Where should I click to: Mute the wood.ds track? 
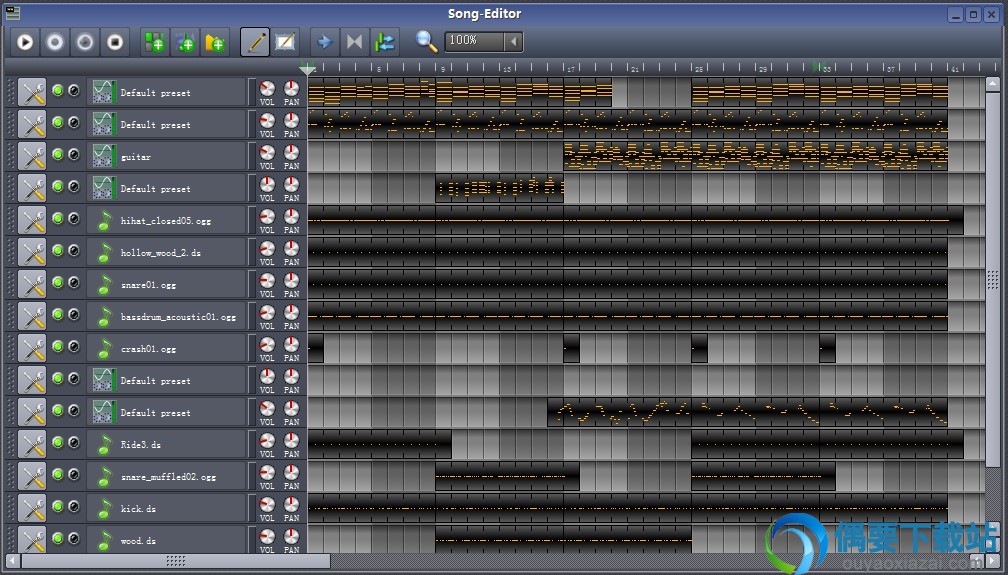[58, 538]
